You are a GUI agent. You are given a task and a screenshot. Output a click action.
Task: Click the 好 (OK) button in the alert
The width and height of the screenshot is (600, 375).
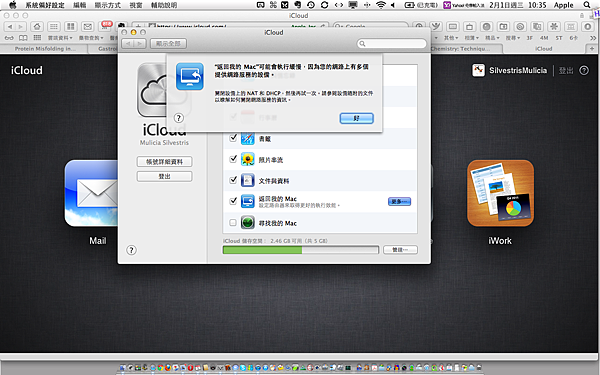pyautogui.click(x=356, y=118)
